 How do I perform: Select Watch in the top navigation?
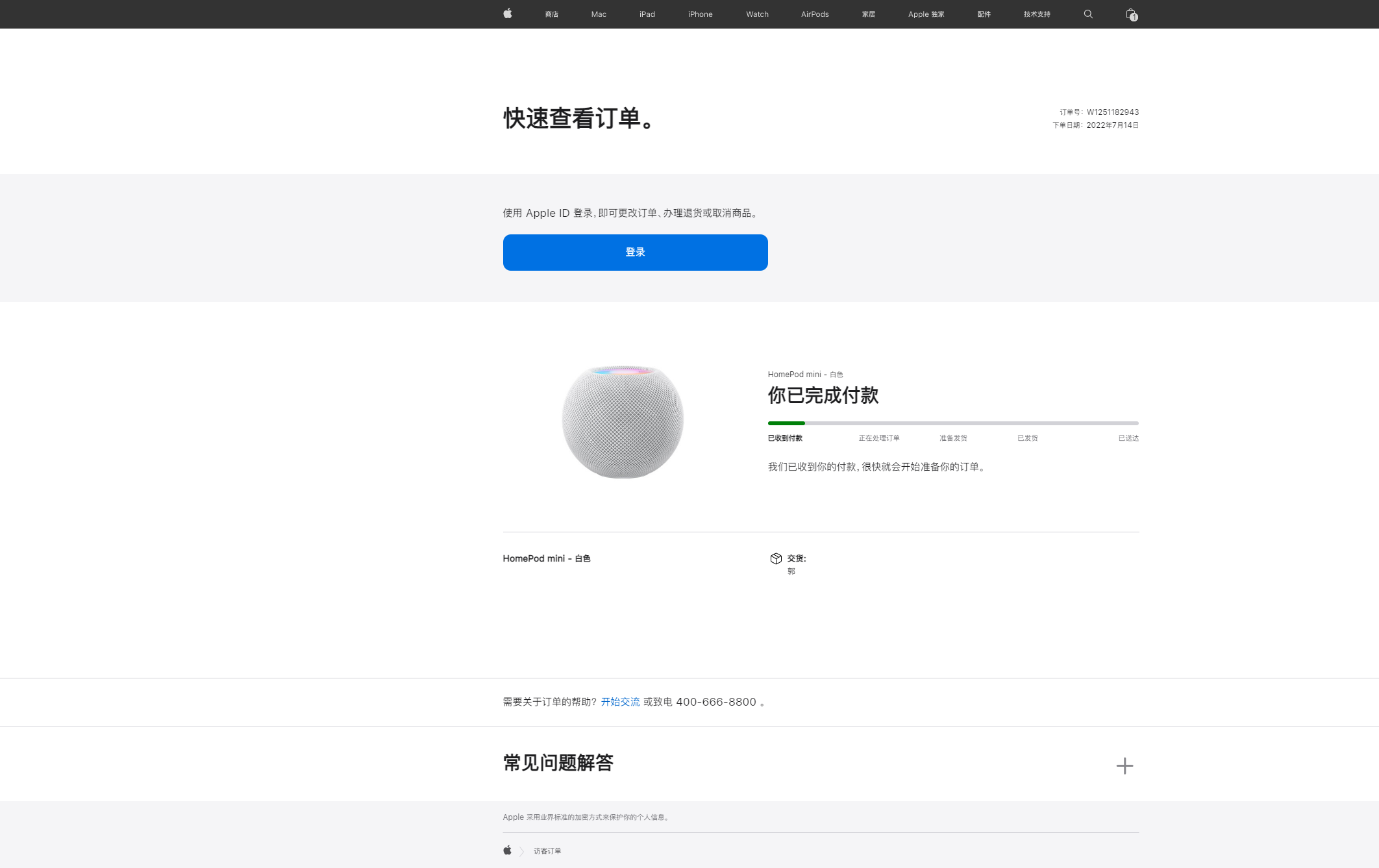tap(757, 14)
